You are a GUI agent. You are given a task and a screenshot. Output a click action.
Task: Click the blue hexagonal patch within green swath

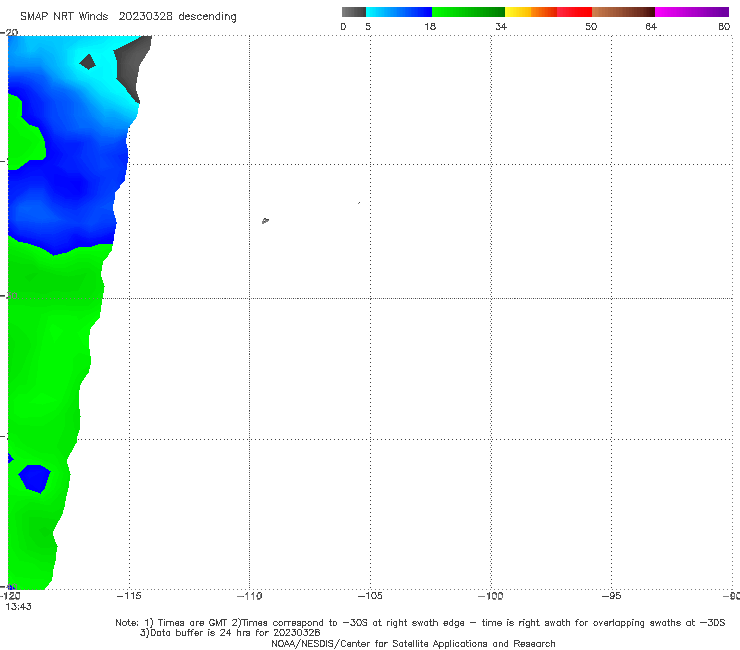tap(34, 479)
